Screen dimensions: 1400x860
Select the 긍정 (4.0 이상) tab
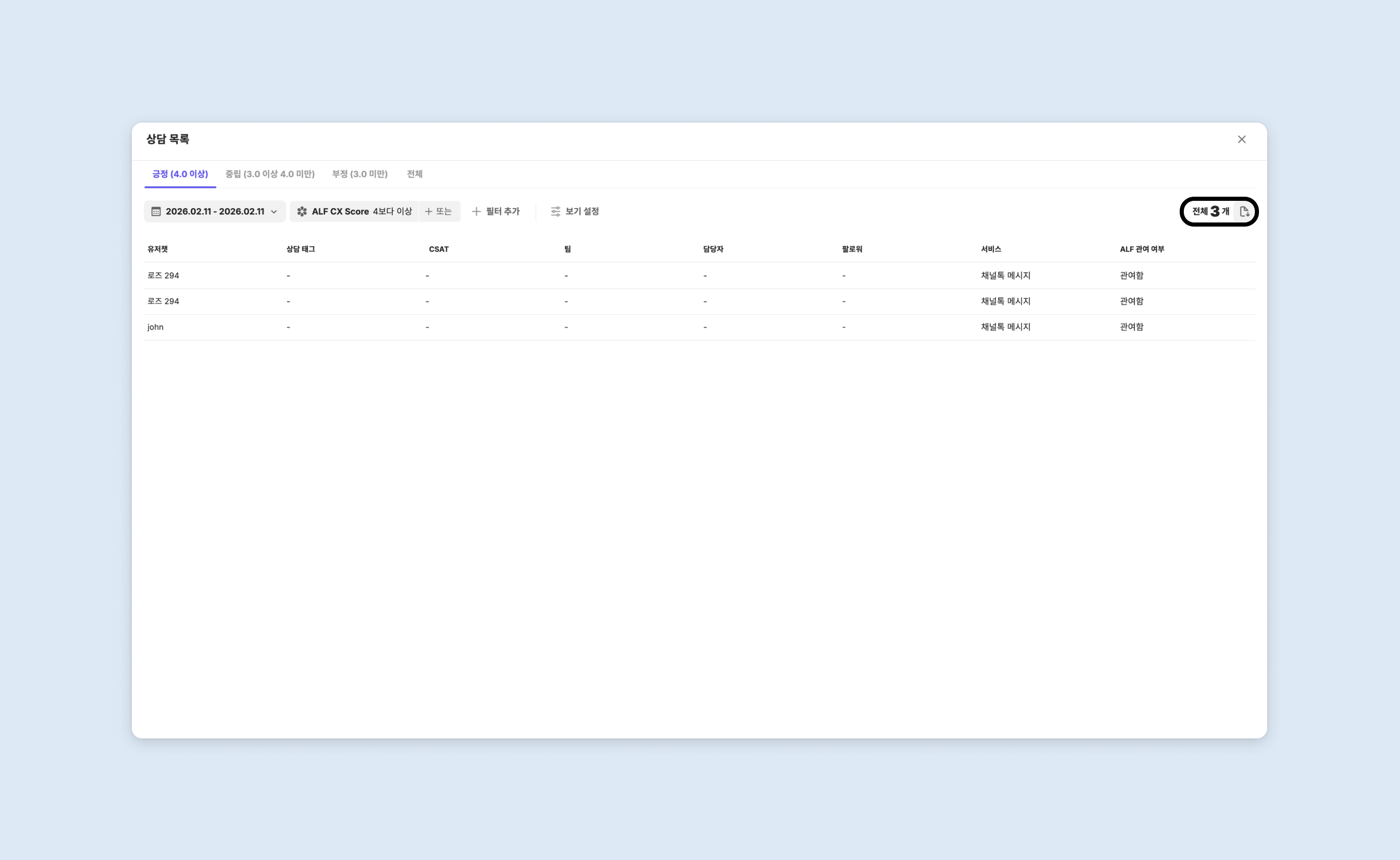click(x=180, y=174)
